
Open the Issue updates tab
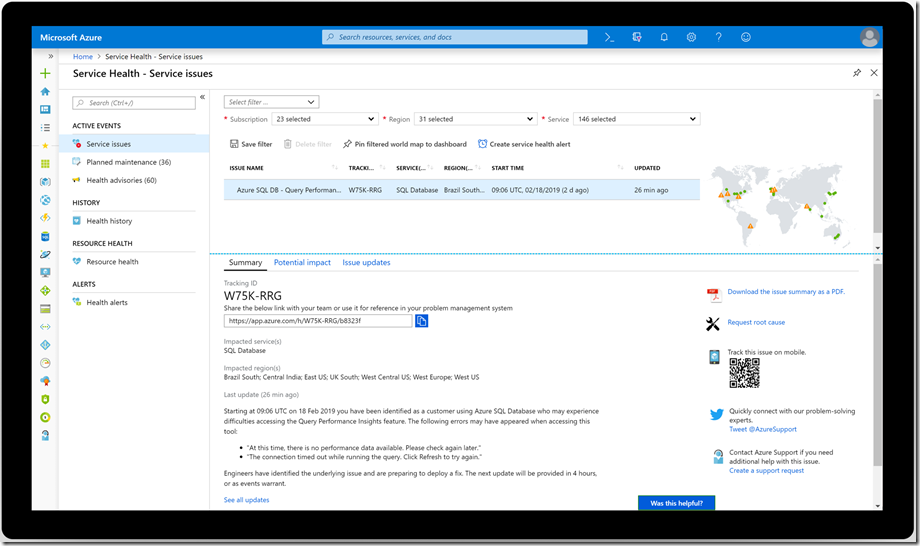pos(366,263)
